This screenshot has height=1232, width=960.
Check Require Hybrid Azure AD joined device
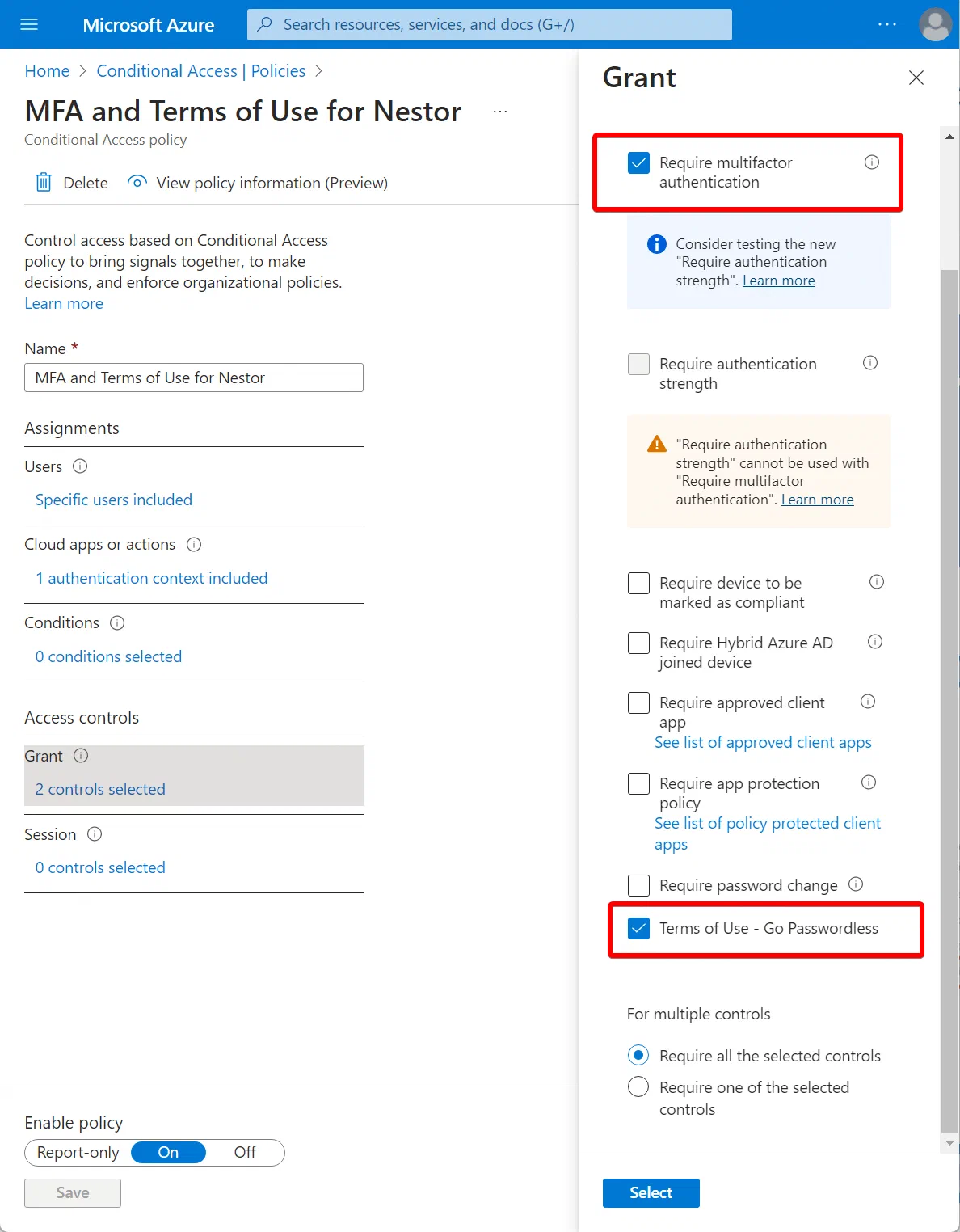(638, 643)
